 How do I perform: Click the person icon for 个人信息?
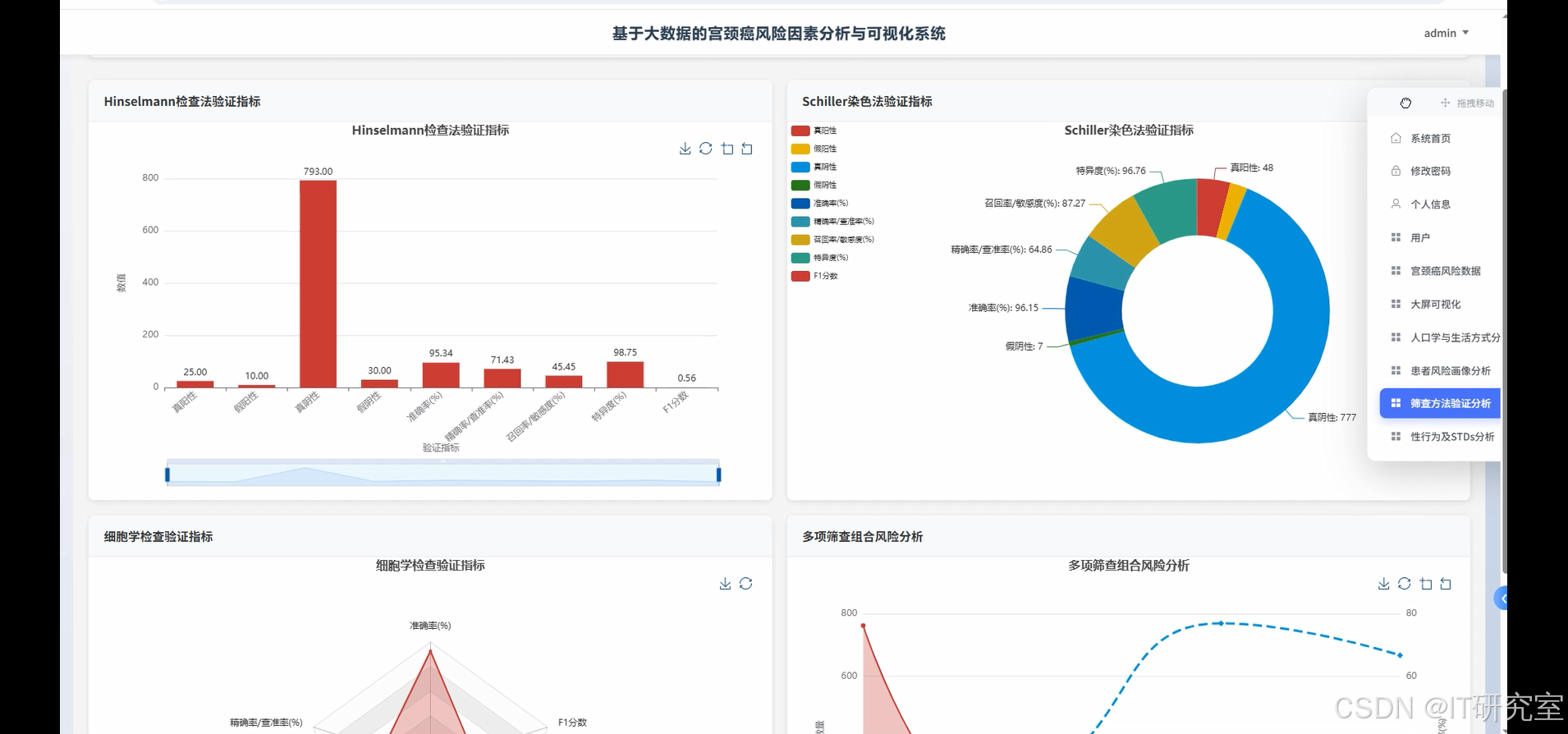point(1396,204)
